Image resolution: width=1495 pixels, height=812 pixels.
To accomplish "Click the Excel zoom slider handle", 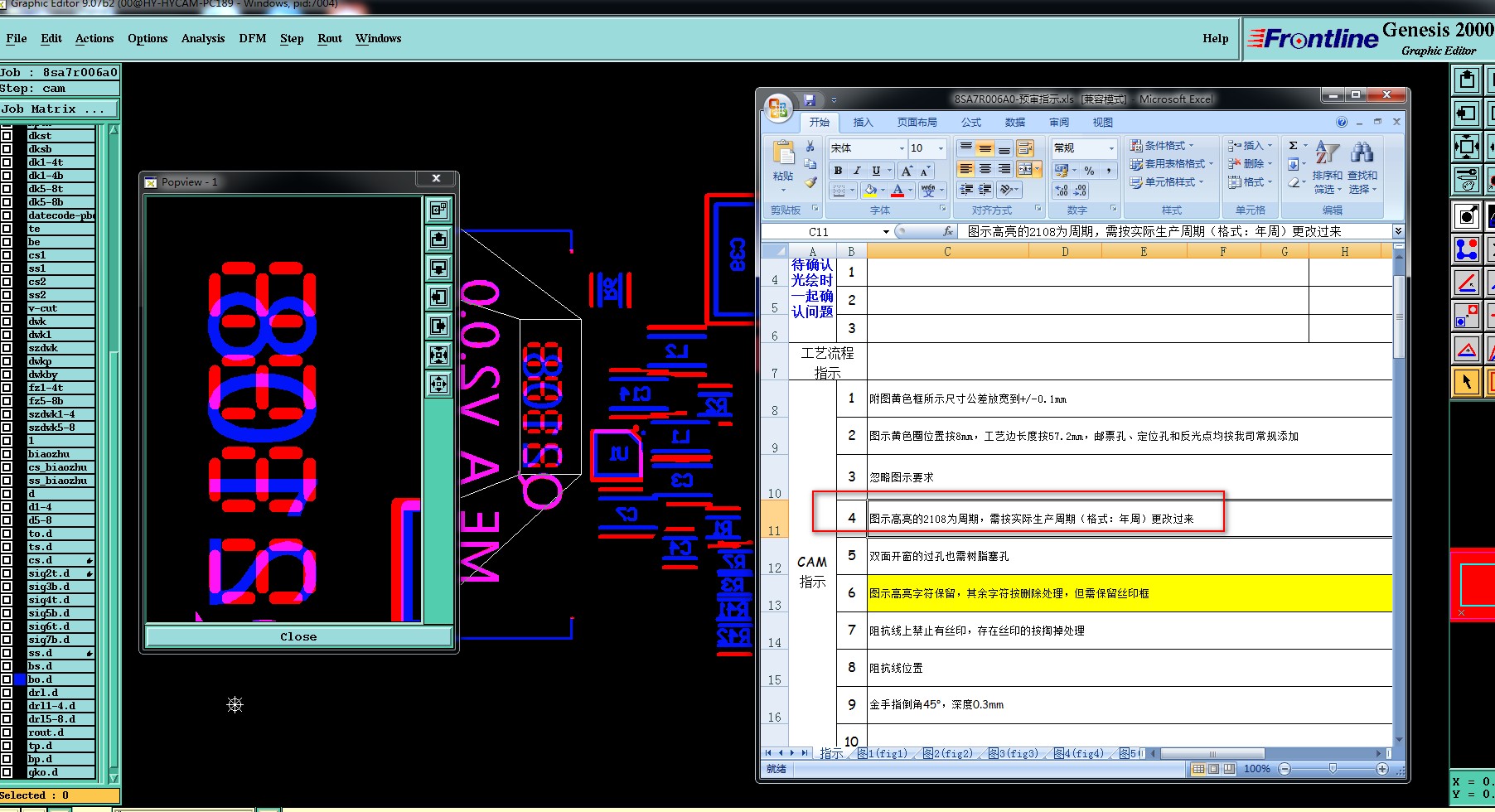I will (1333, 769).
